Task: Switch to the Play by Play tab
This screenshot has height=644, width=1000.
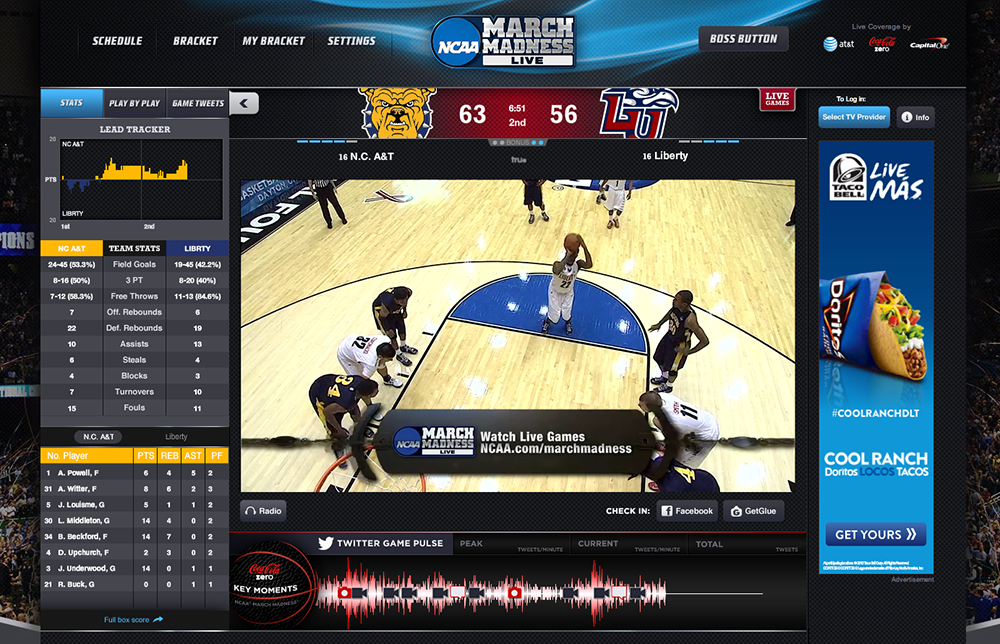Action: (134, 103)
